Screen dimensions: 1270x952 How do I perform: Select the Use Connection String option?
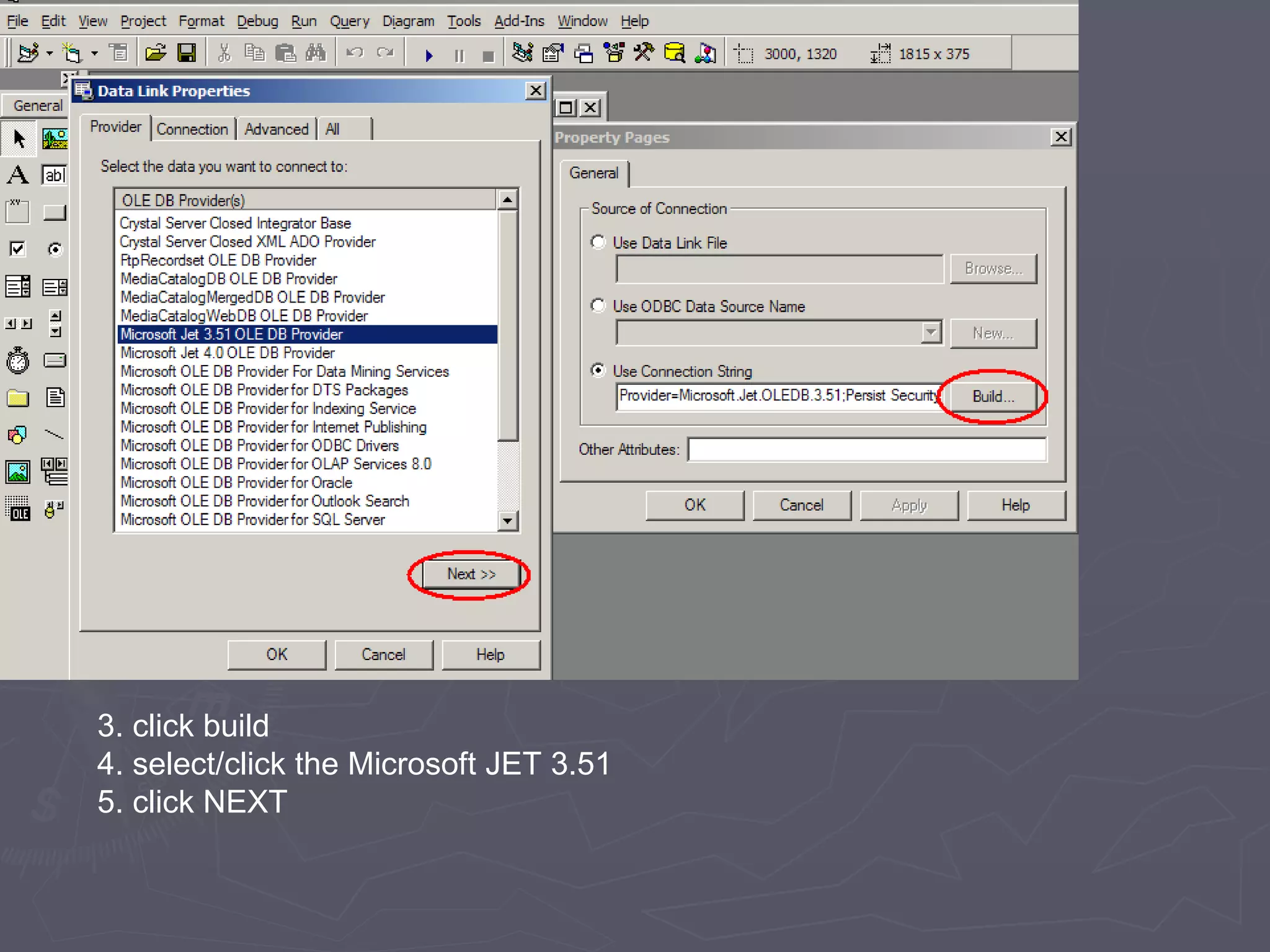[598, 371]
